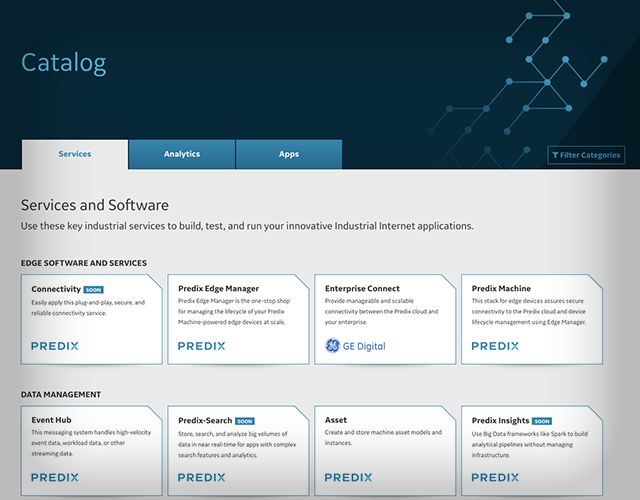The height and width of the screenshot is (500, 640).
Task: Open the Event Hub card title
Action: pyautogui.click(x=51, y=420)
